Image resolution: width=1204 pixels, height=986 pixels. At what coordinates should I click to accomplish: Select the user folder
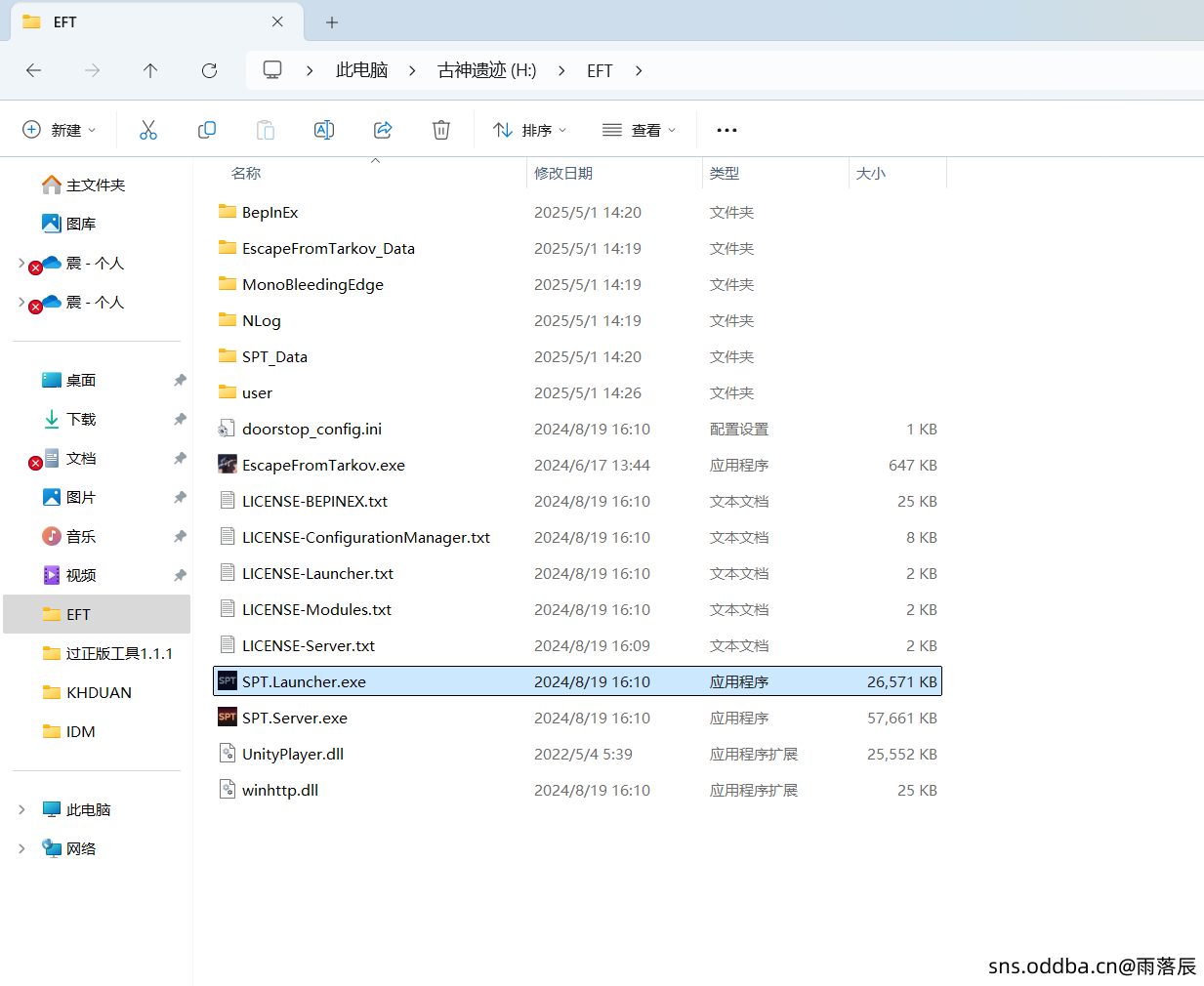[x=577, y=392]
